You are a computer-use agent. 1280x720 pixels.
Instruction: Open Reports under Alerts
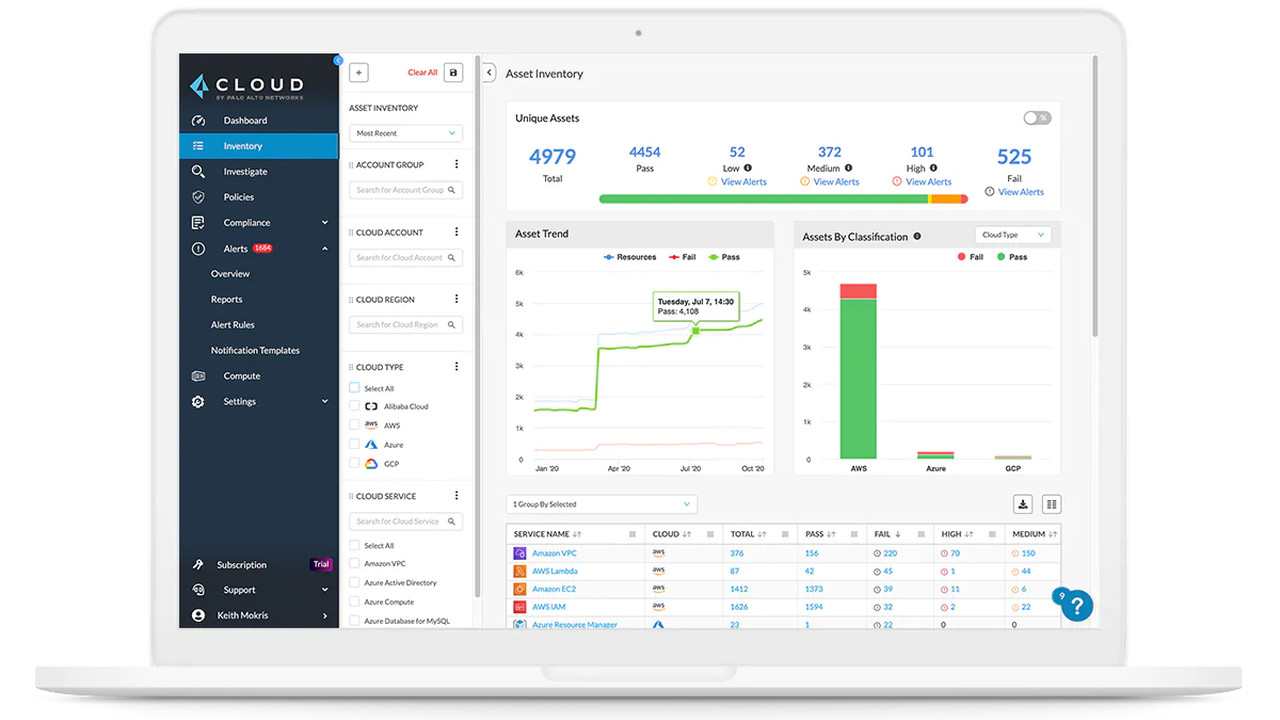point(227,299)
